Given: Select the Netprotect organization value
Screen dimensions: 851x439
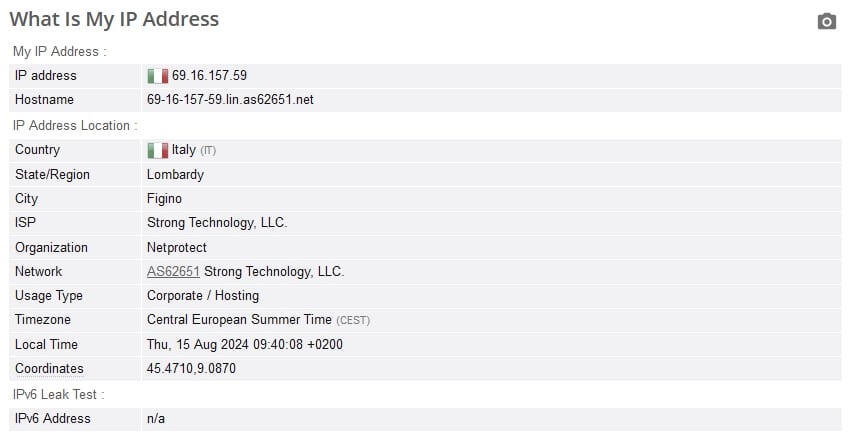Looking at the screenshot, I should click(x=176, y=247).
